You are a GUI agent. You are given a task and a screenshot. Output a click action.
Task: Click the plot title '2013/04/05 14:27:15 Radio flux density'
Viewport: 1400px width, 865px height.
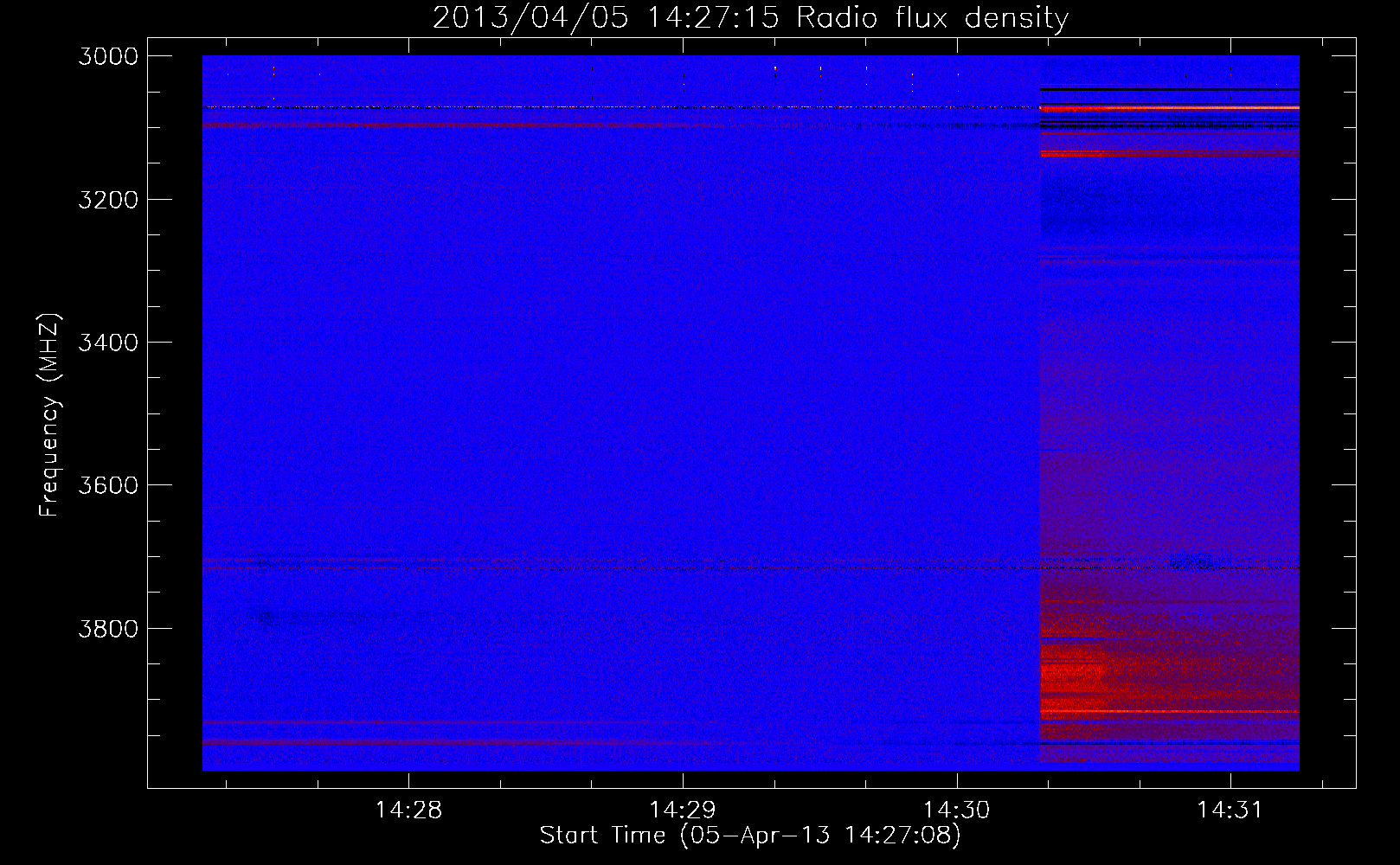tap(750, 17)
